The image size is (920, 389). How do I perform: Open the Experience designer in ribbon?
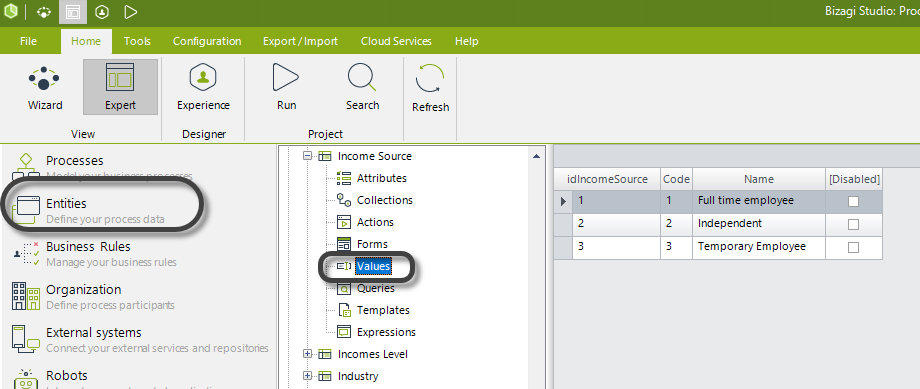pyautogui.click(x=204, y=87)
